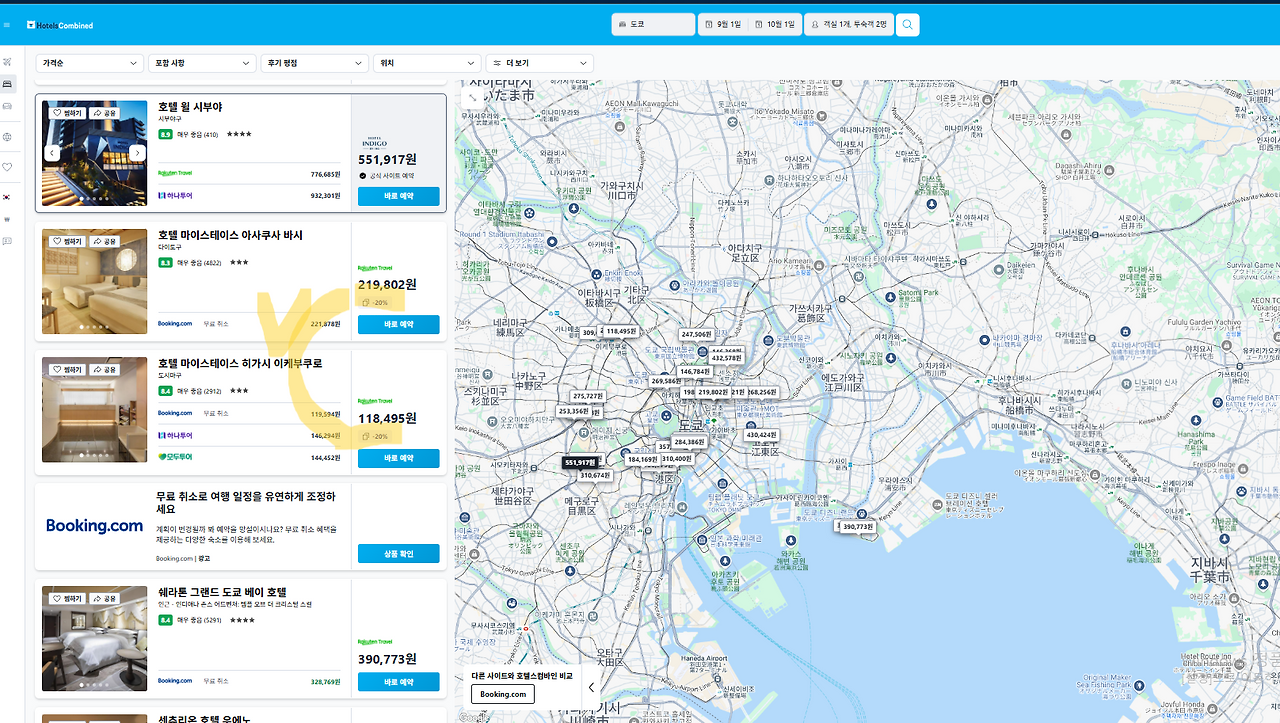
Task: Save 쉐라톤 그랜드 도쿄 베이 호텔 with 찜하기
Action: [x=67, y=598]
